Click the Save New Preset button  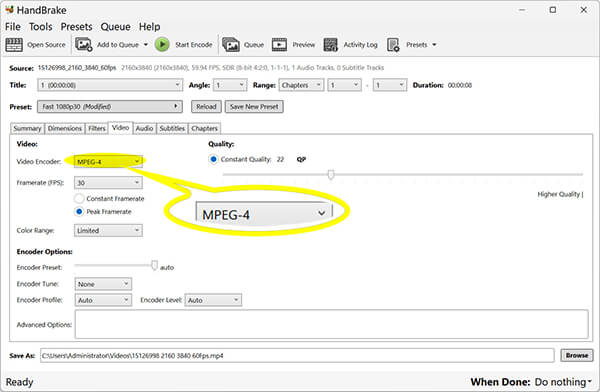pyautogui.click(x=254, y=106)
